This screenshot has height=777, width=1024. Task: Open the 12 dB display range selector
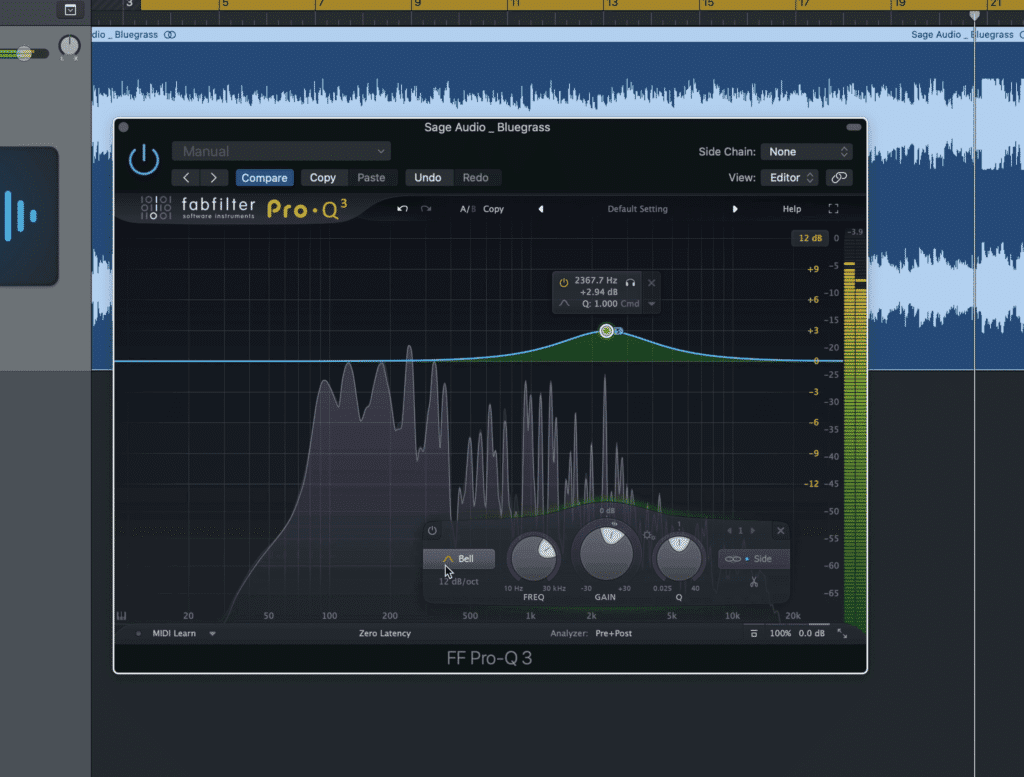click(810, 238)
